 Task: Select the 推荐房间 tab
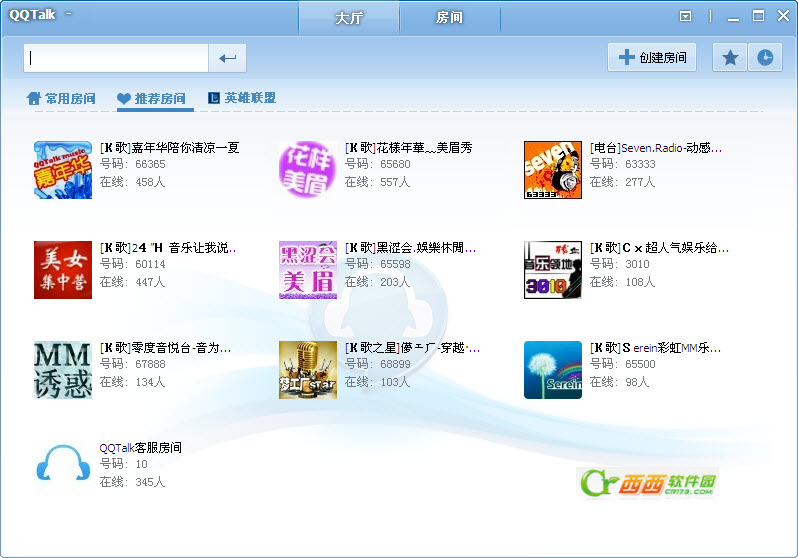152,98
